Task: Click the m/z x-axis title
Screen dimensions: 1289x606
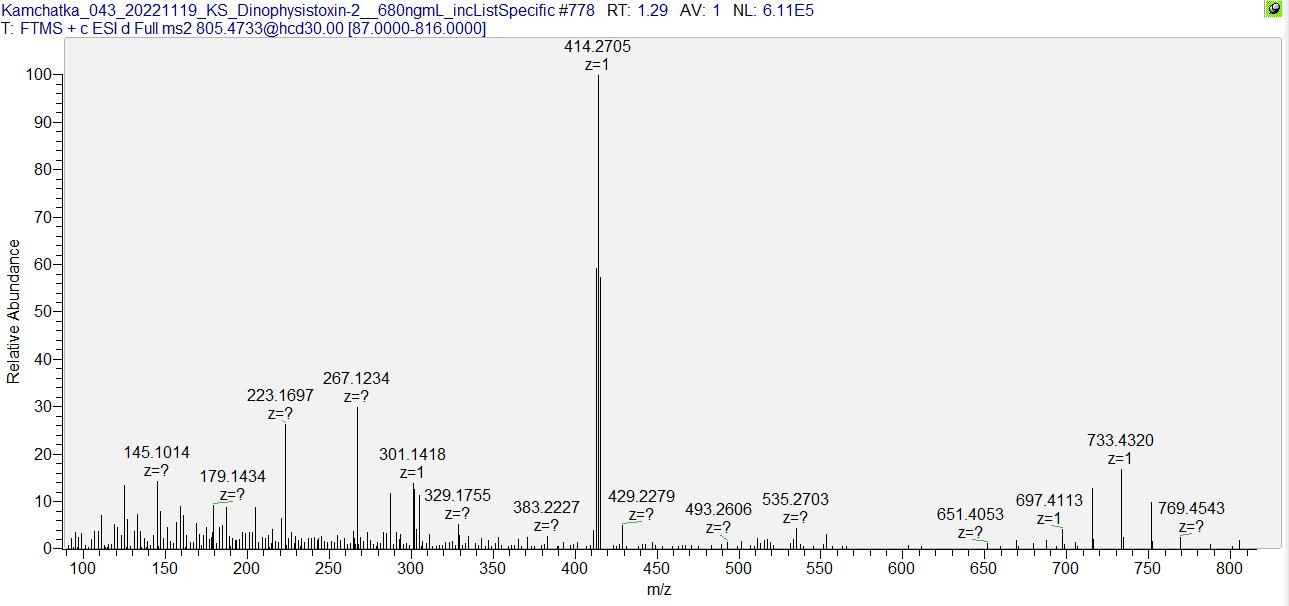Action: (659, 590)
